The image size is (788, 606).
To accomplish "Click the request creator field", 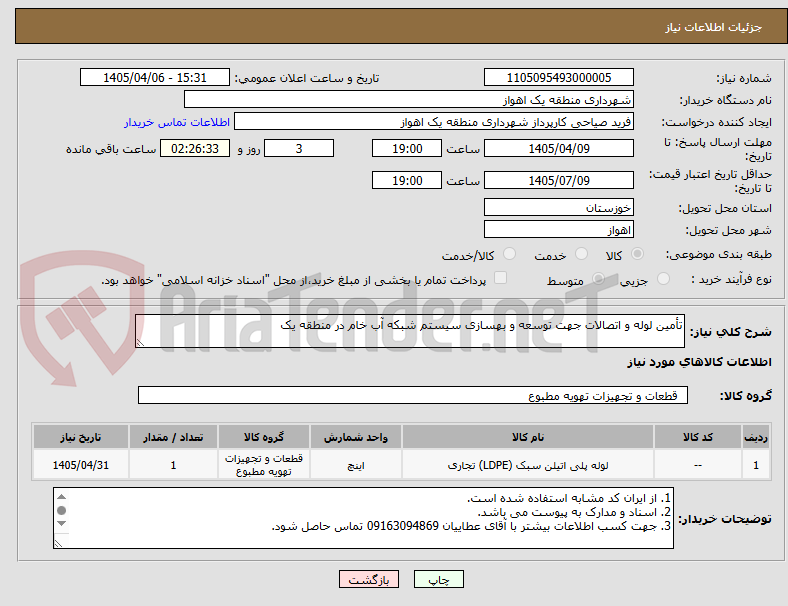I will point(434,122).
